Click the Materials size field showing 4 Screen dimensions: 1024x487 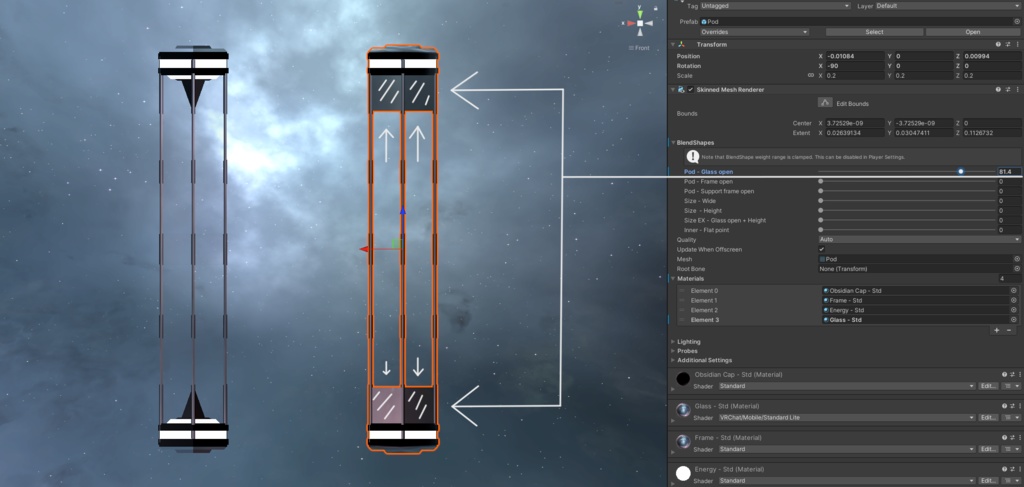click(x=1009, y=279)
